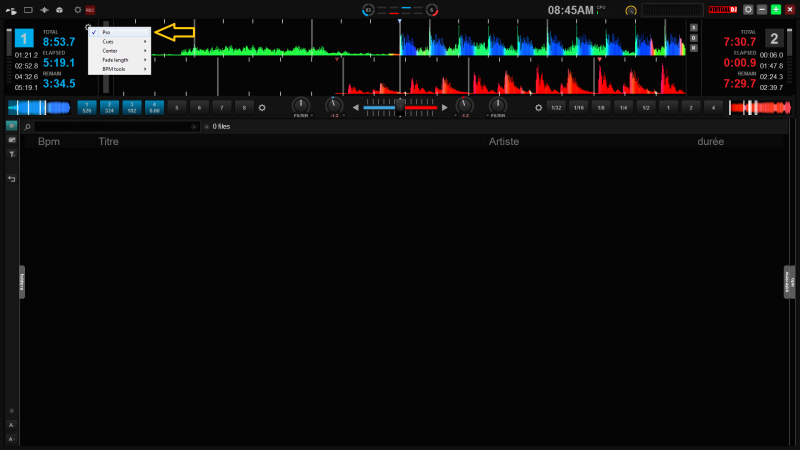Open the sideview panel tab on right
The image size is (800, 450).
[x=789, y=282]
